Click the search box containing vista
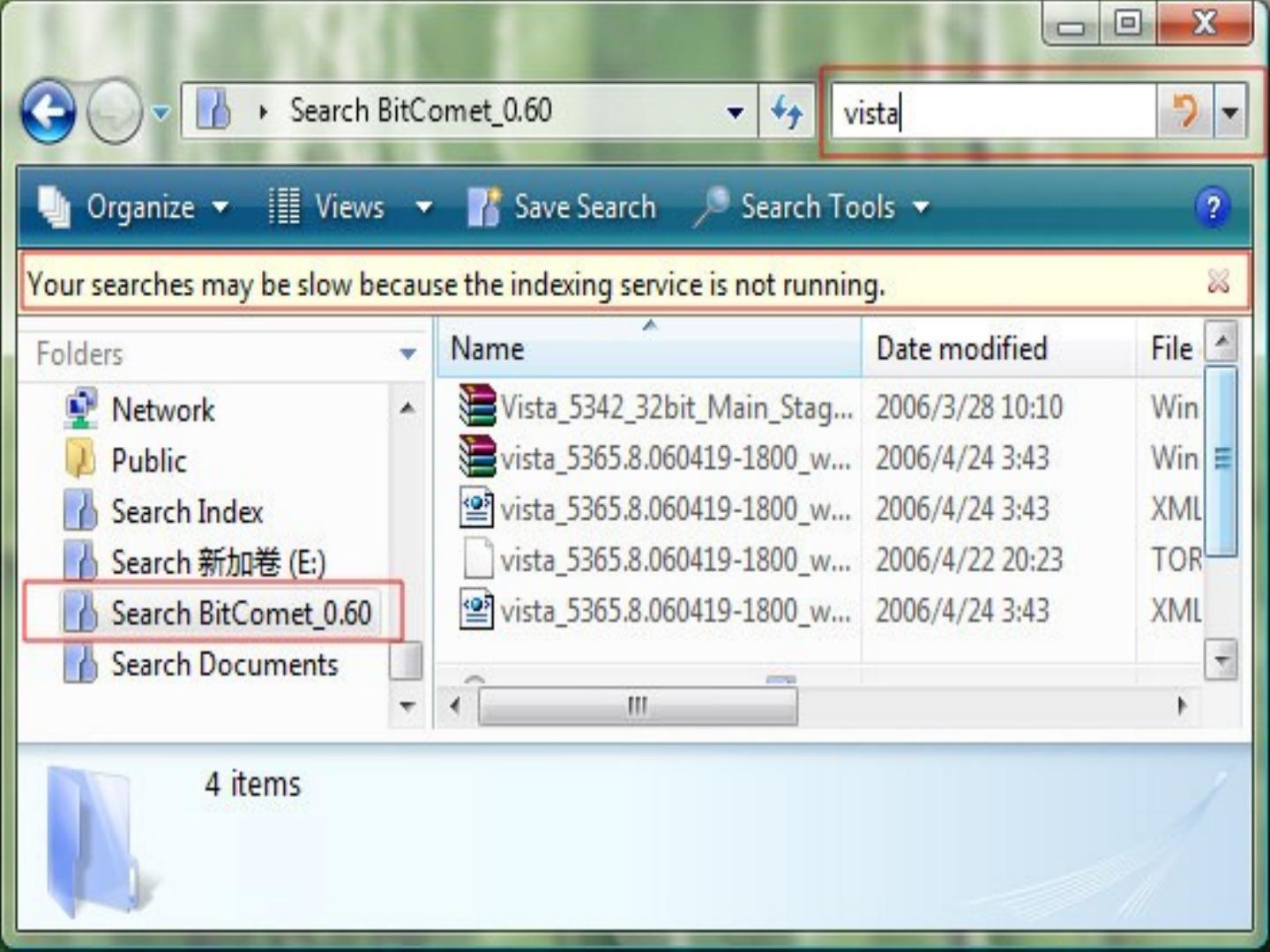Viewport: 1270px width, 952px height. click(x=993, y=112)
